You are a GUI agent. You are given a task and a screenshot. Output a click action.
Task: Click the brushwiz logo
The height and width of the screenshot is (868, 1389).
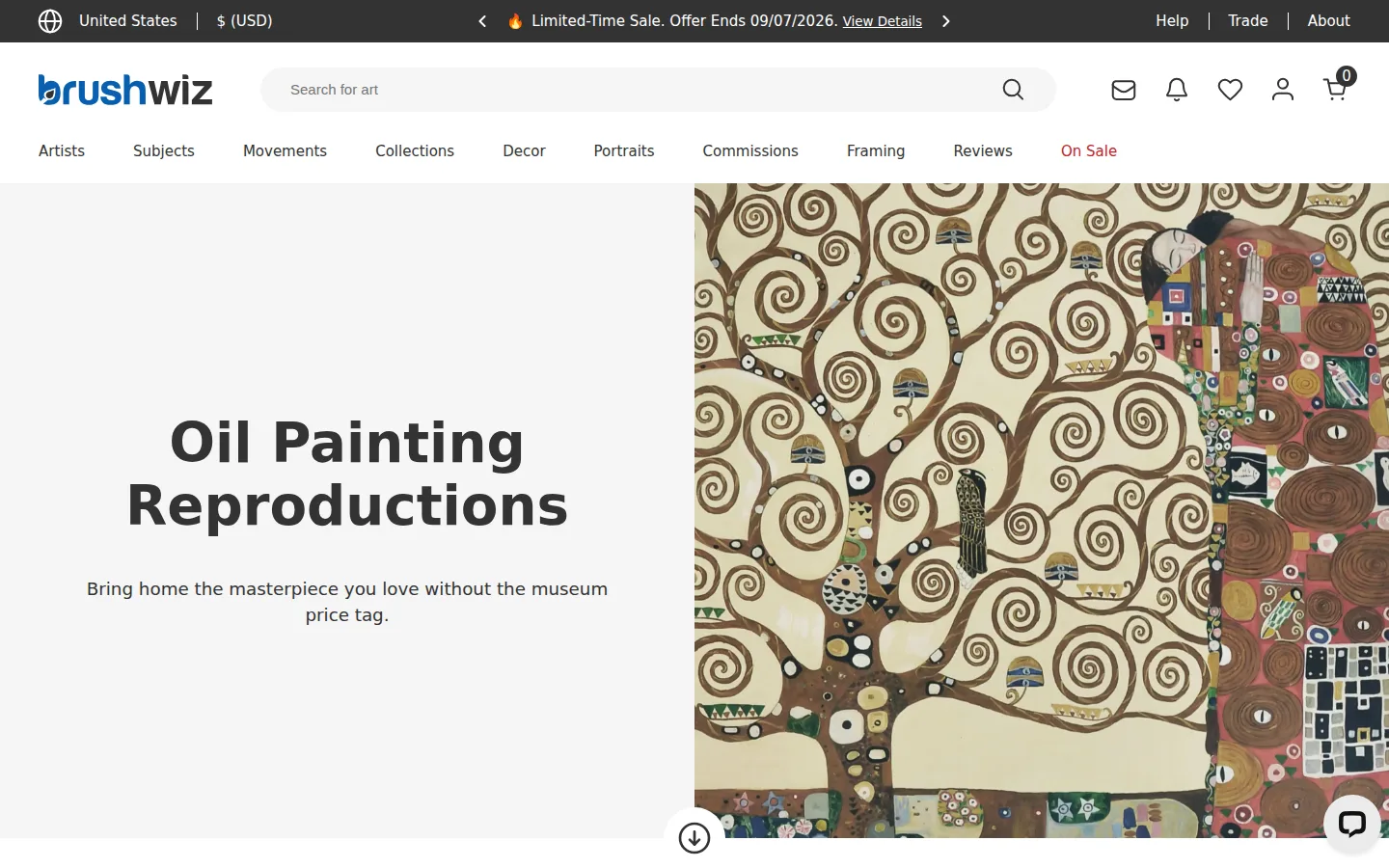tap(125, 90)
